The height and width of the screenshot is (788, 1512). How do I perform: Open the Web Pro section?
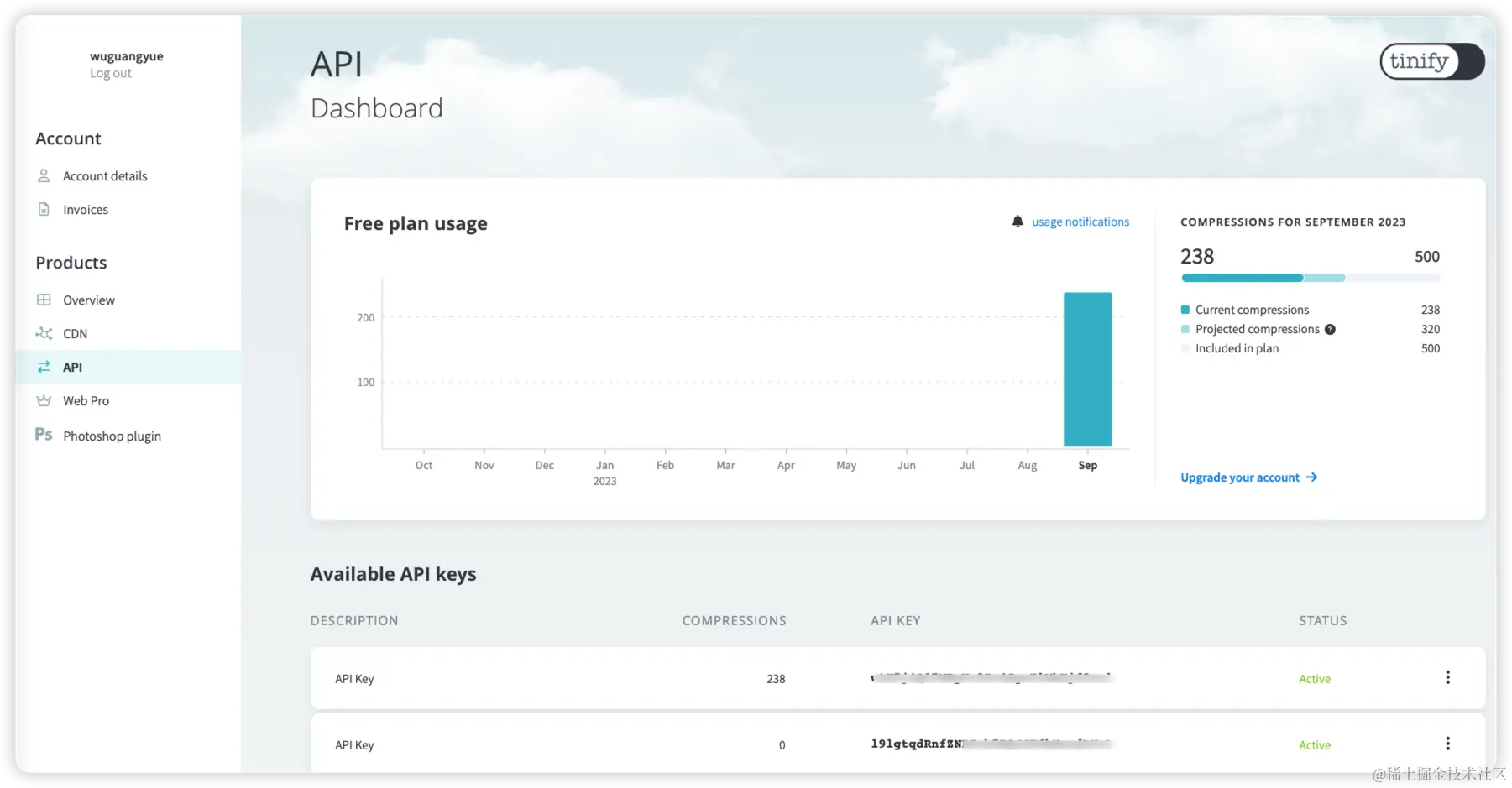86,401
